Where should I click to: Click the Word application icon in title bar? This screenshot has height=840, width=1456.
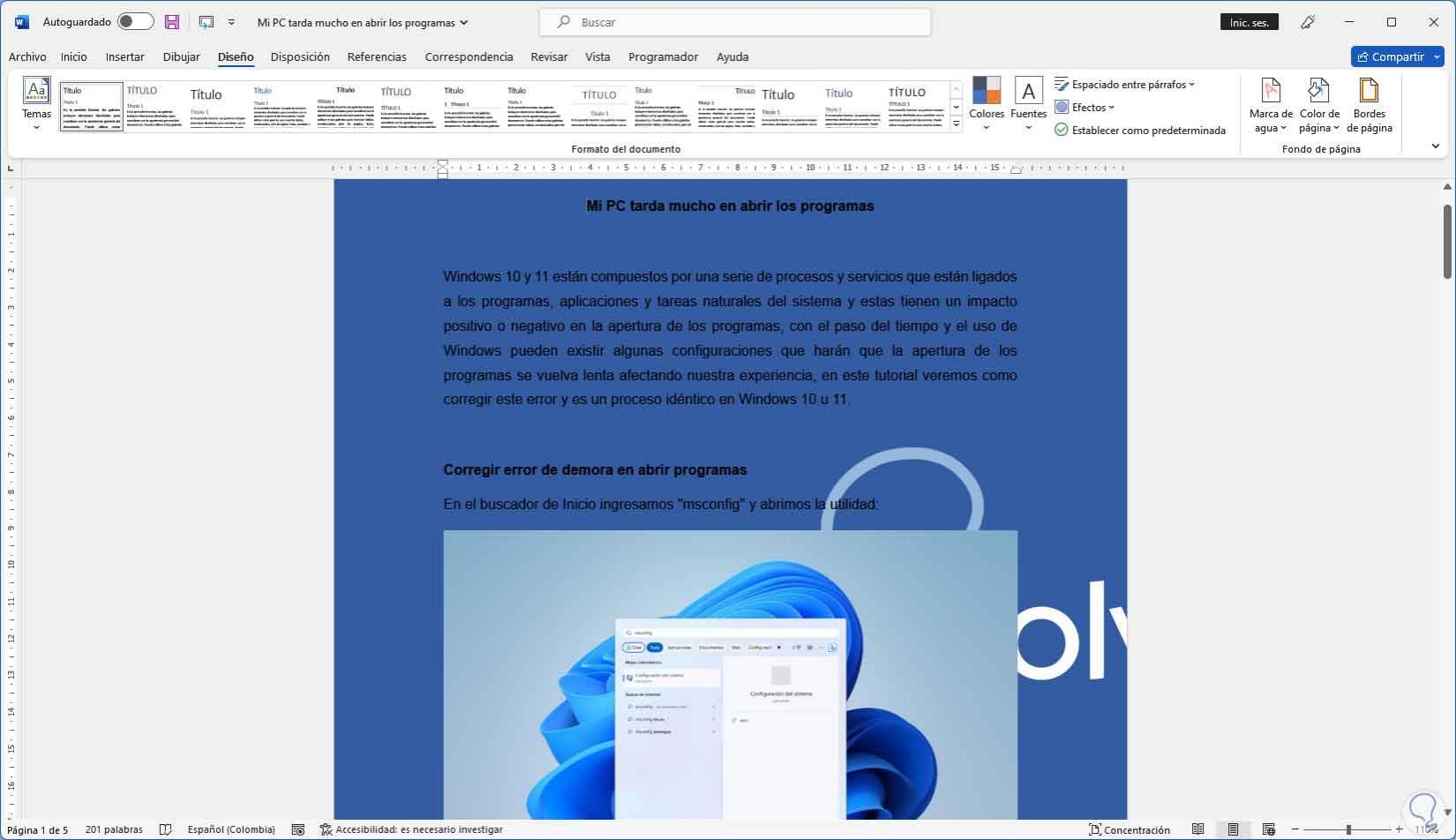point(22,22)
